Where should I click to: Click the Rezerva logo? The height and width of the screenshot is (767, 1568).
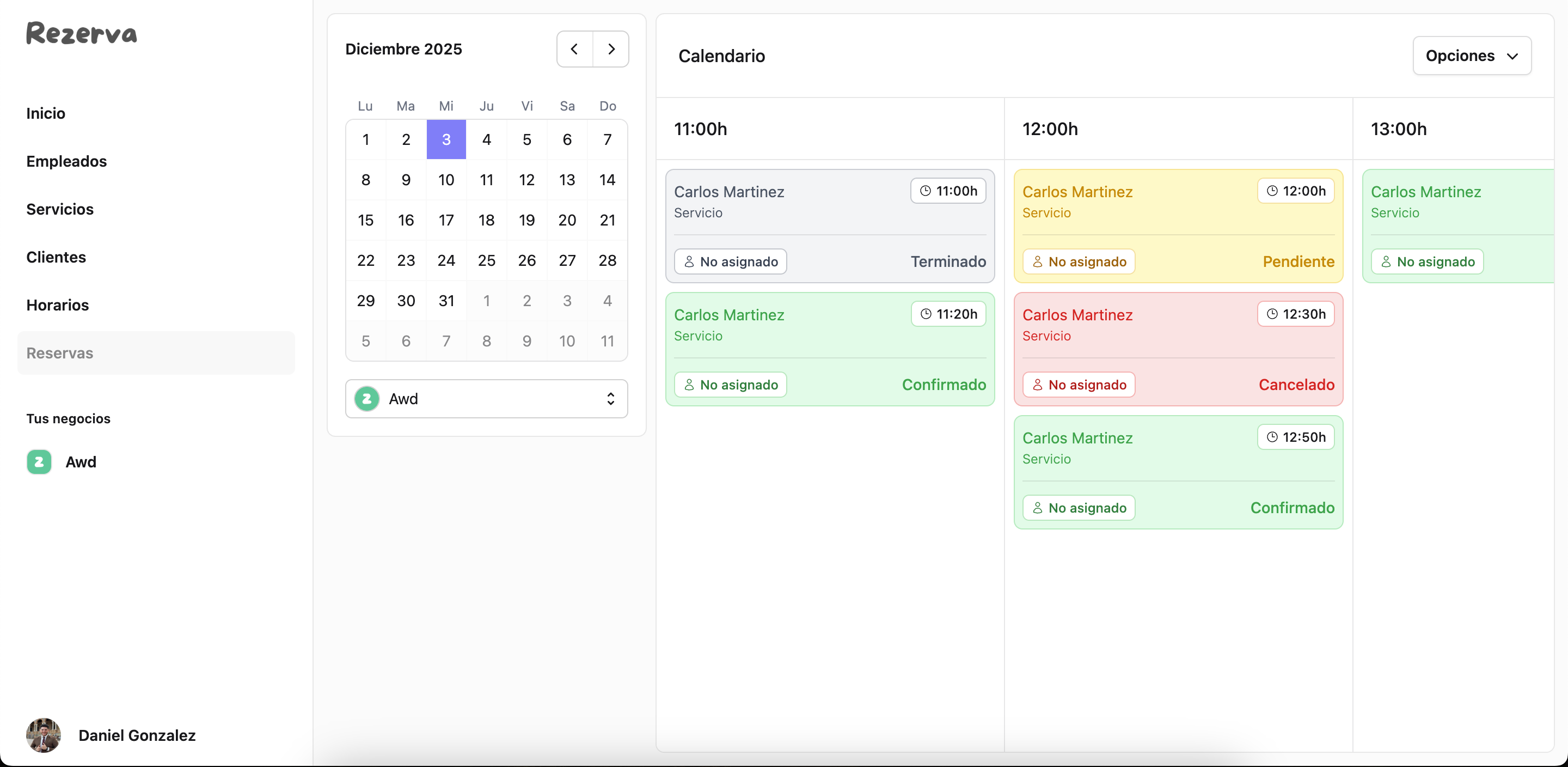coord(81,33)
